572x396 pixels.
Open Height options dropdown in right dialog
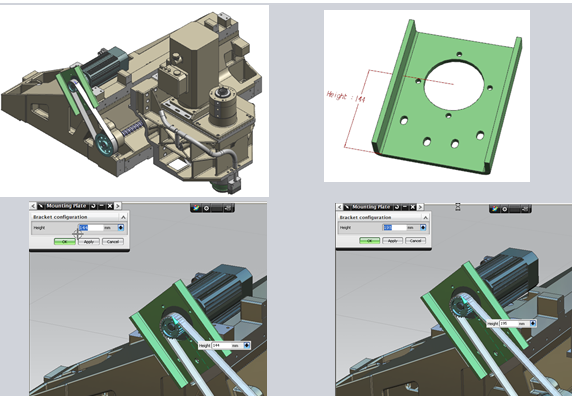[x=423, y=228]
